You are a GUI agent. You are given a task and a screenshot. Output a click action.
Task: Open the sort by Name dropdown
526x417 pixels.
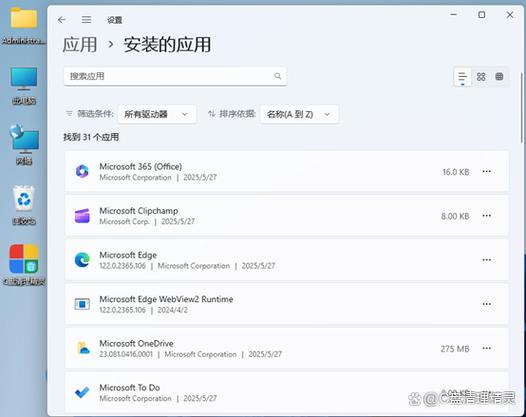299,114
